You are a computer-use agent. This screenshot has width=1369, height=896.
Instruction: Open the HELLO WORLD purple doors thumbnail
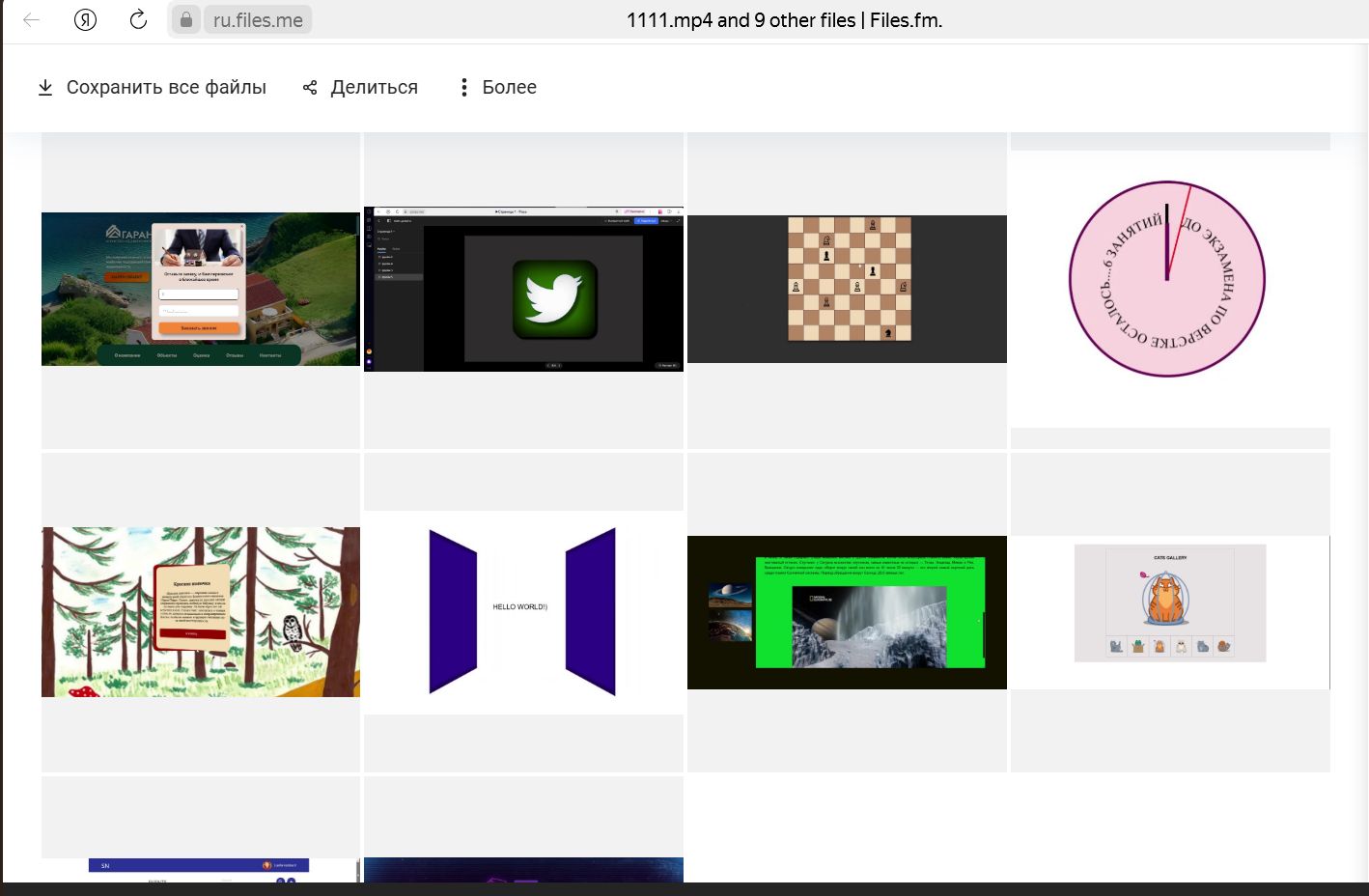click(x=523, y=612)
